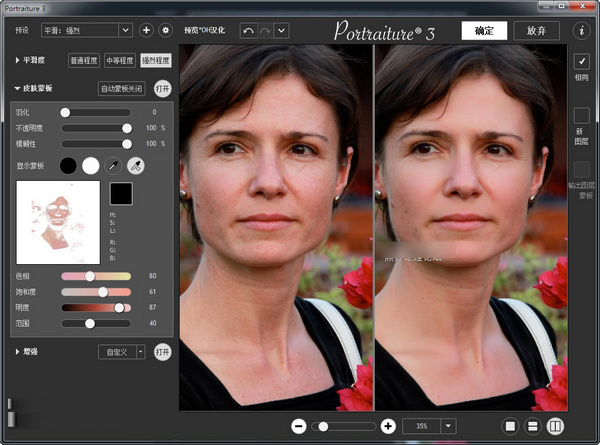Click the info icon top right

click(581, 30)
